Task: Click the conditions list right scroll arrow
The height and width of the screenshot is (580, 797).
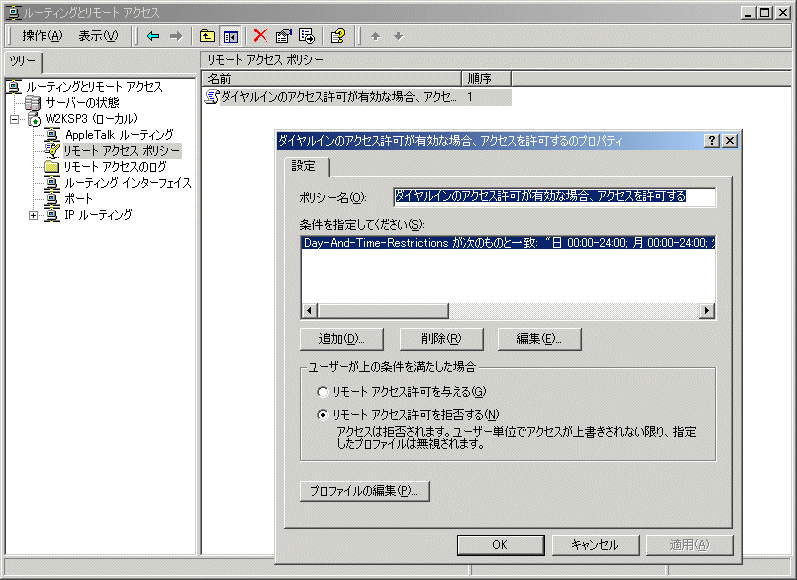Action: pos(707,311)
